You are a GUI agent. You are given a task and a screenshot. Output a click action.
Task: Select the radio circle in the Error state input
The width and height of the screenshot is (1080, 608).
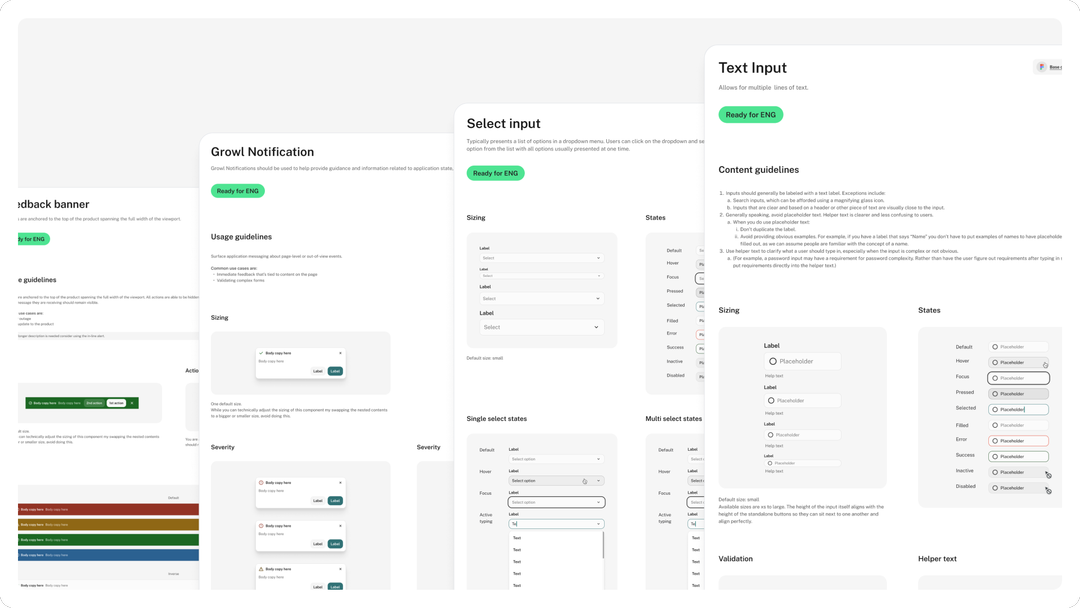click(x=995, y=440)
